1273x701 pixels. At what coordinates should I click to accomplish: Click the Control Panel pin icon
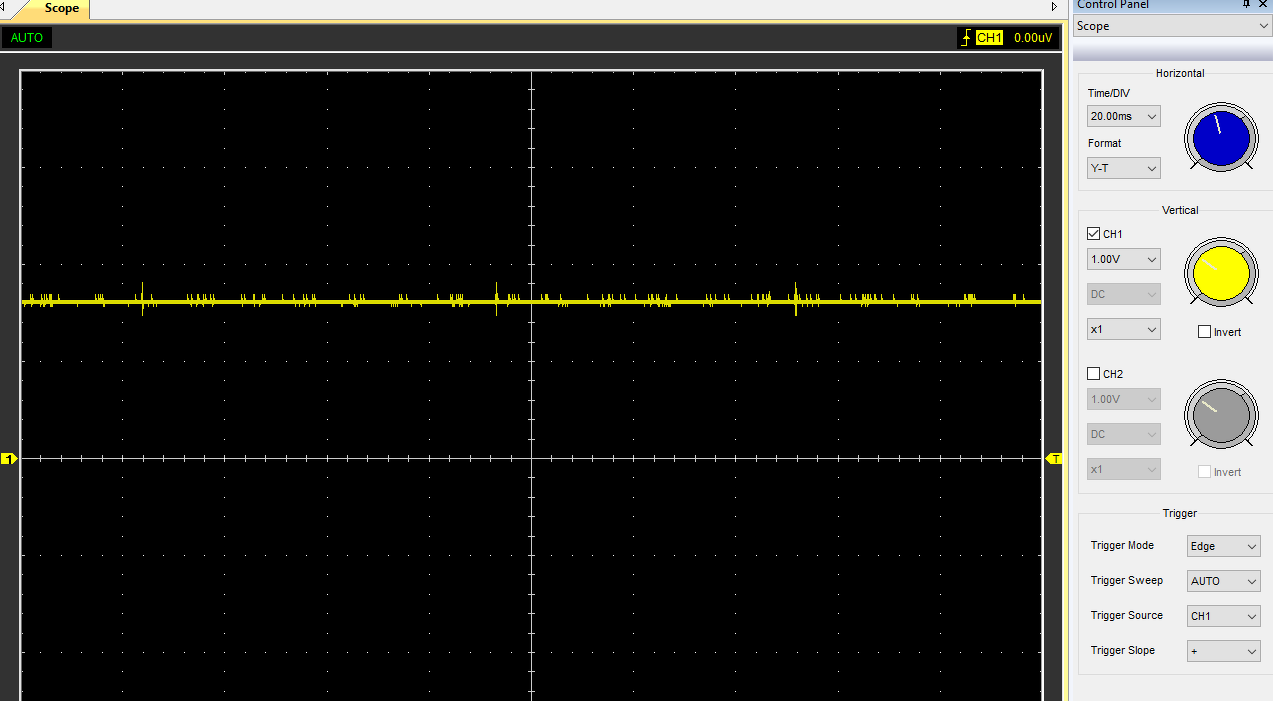click(x=1246, y=5)
